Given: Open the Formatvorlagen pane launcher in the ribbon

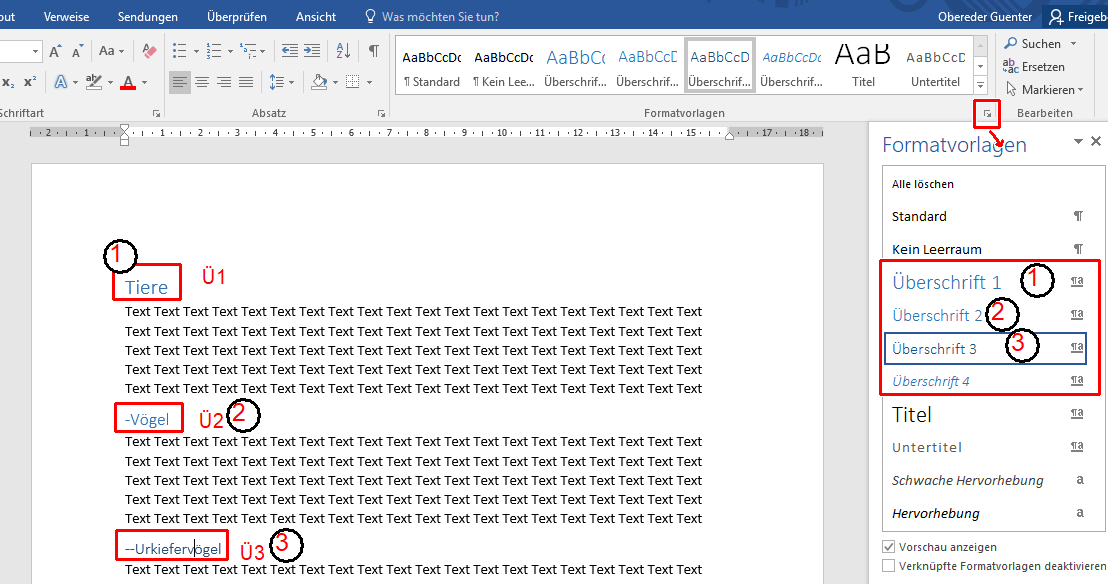Looking at the screenshot, I should pyautogui.click(x=987, y=113).
